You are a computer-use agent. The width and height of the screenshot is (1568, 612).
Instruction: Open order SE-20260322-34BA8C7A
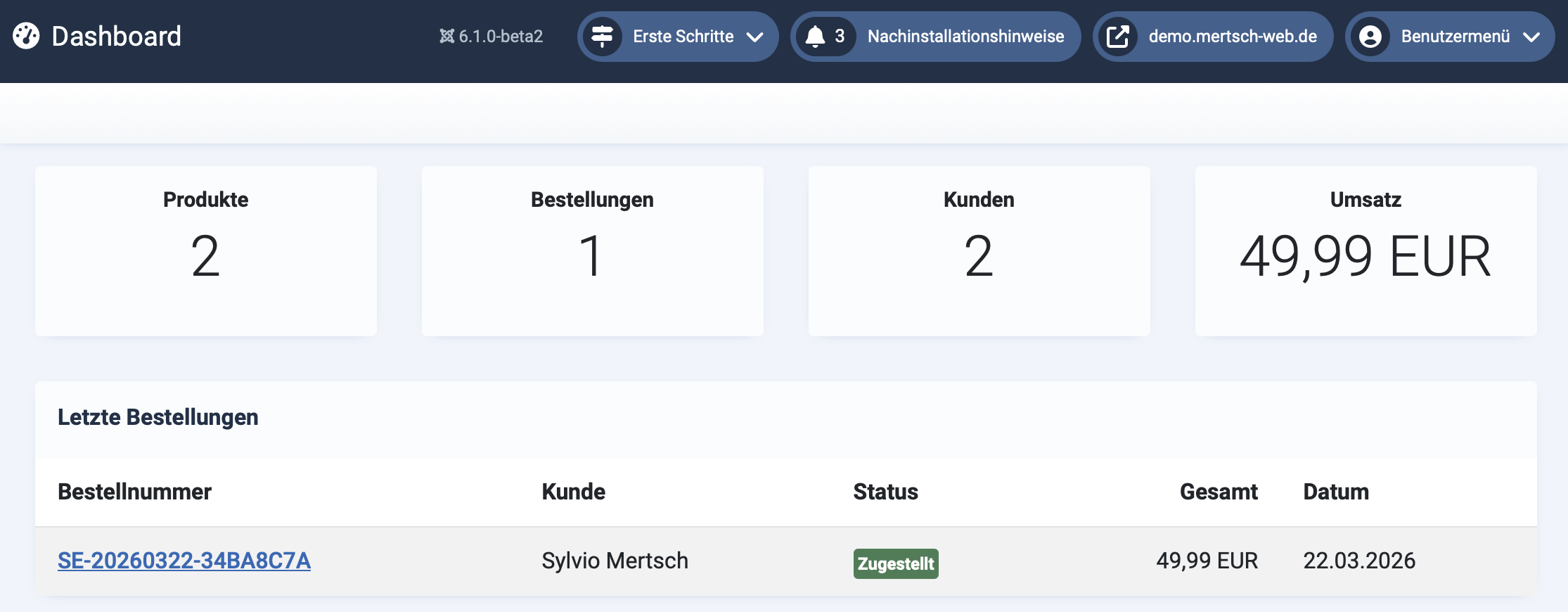click(x=185, y=561)
